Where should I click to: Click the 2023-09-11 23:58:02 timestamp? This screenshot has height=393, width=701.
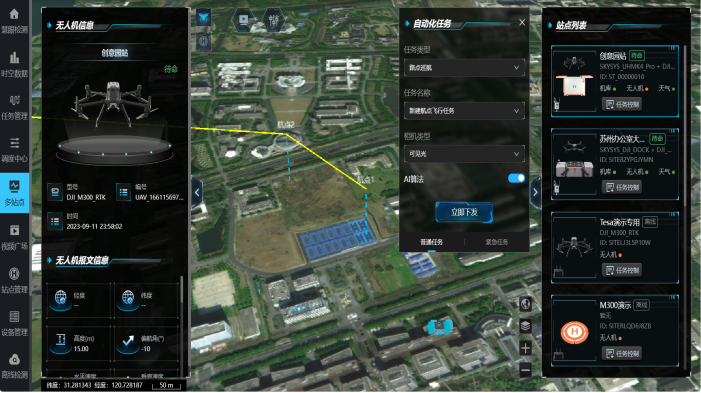[x=94, y=227]
